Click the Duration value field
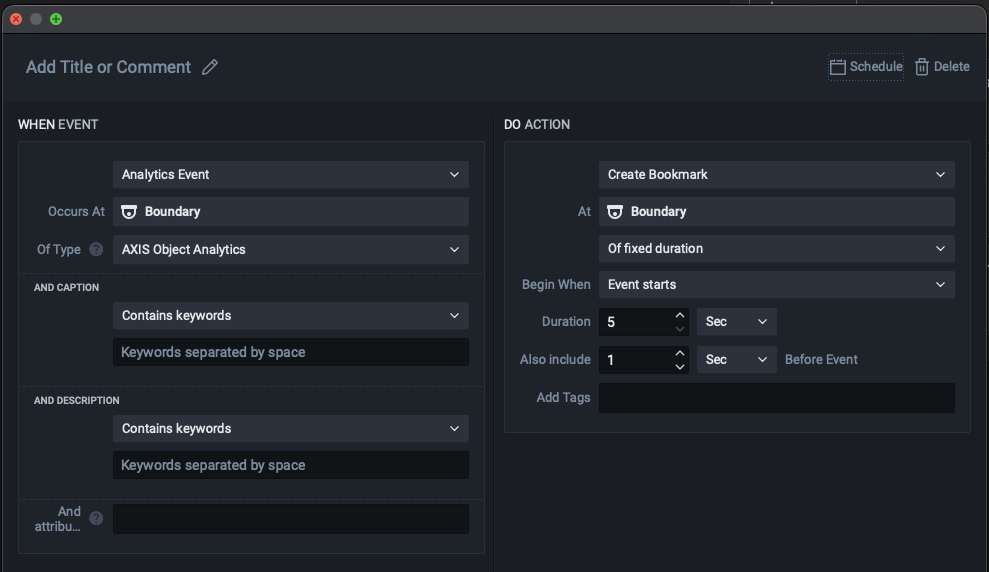 point(635,322)
